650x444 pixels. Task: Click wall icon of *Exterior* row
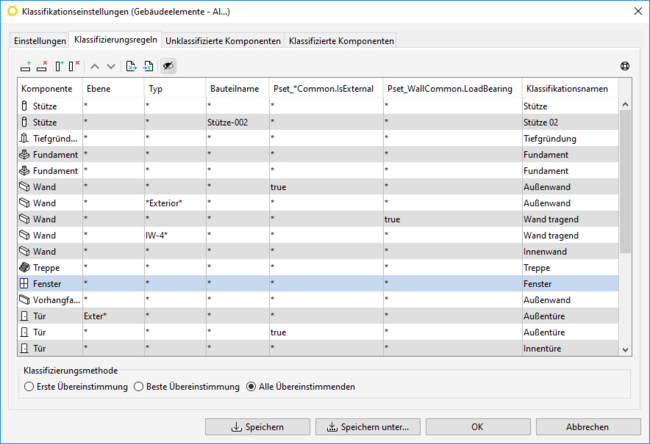pos(24,203)
